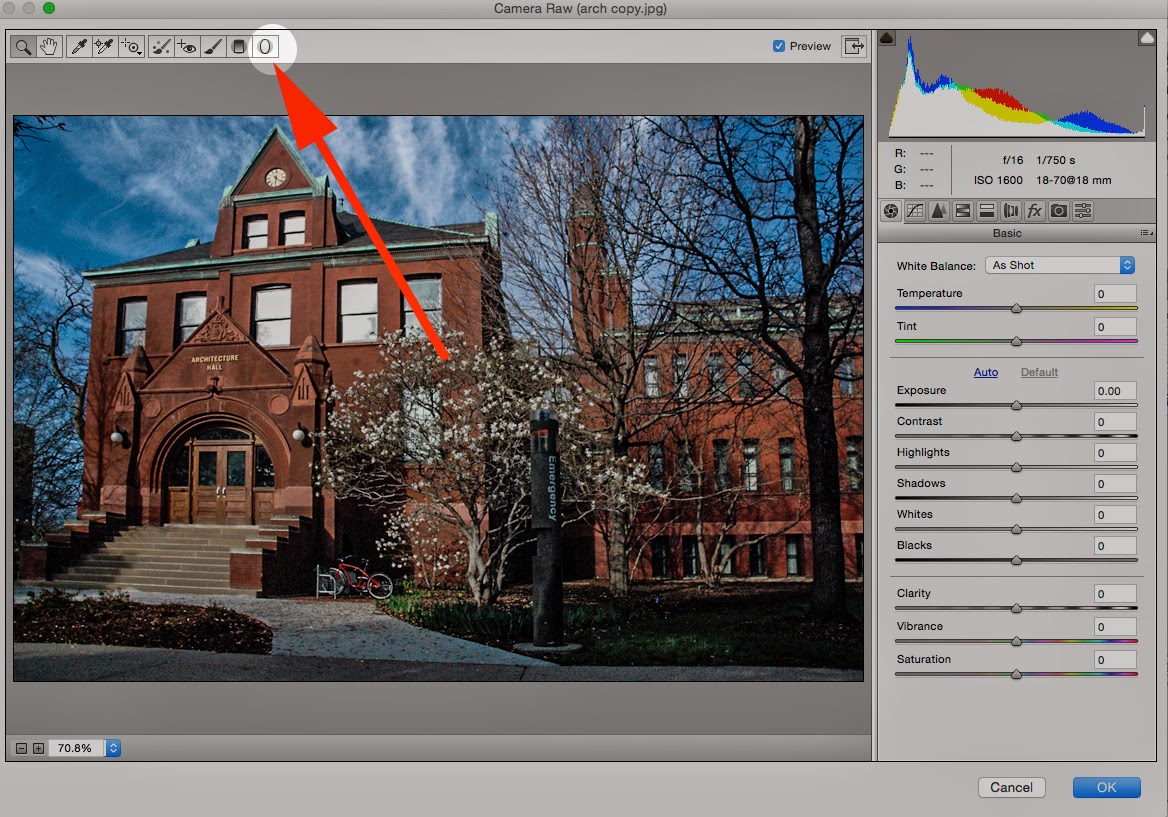
Task: Uncheck the Preview checkbox
Action: tap(778, 46)
